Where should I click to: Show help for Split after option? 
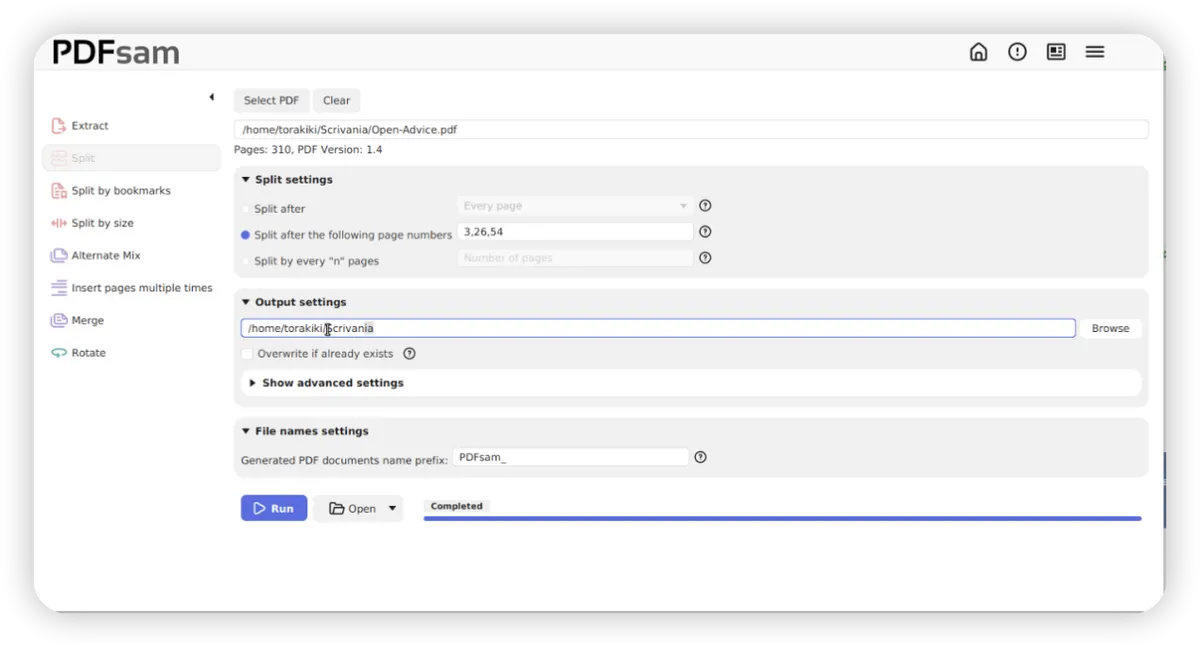[705, 206]
